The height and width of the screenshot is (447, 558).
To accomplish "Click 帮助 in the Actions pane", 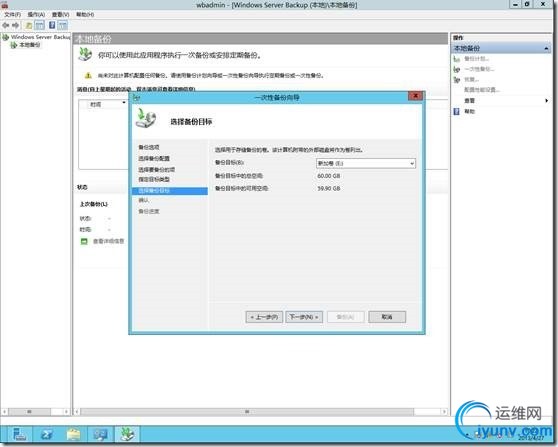I will [469, 111].
